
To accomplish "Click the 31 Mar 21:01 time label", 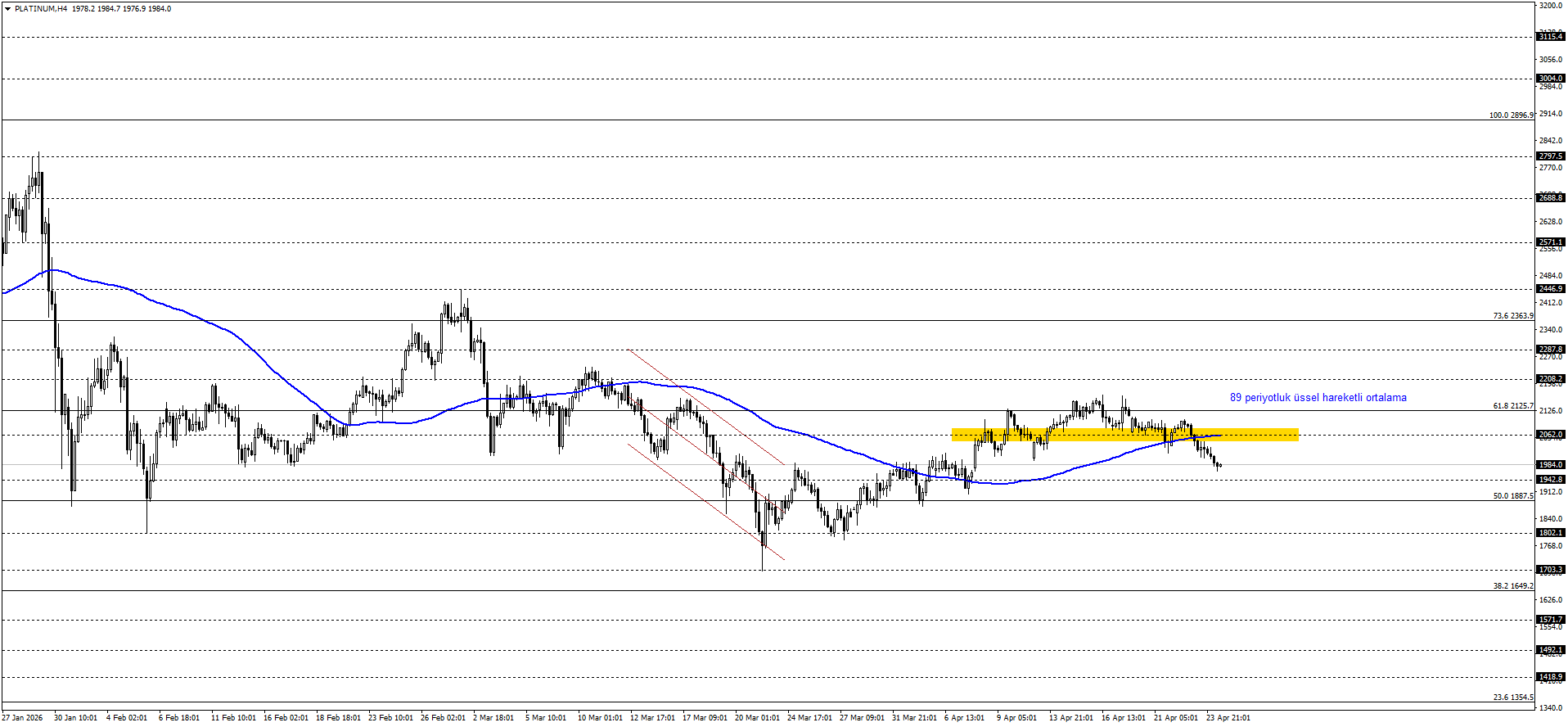I will 914,718.
